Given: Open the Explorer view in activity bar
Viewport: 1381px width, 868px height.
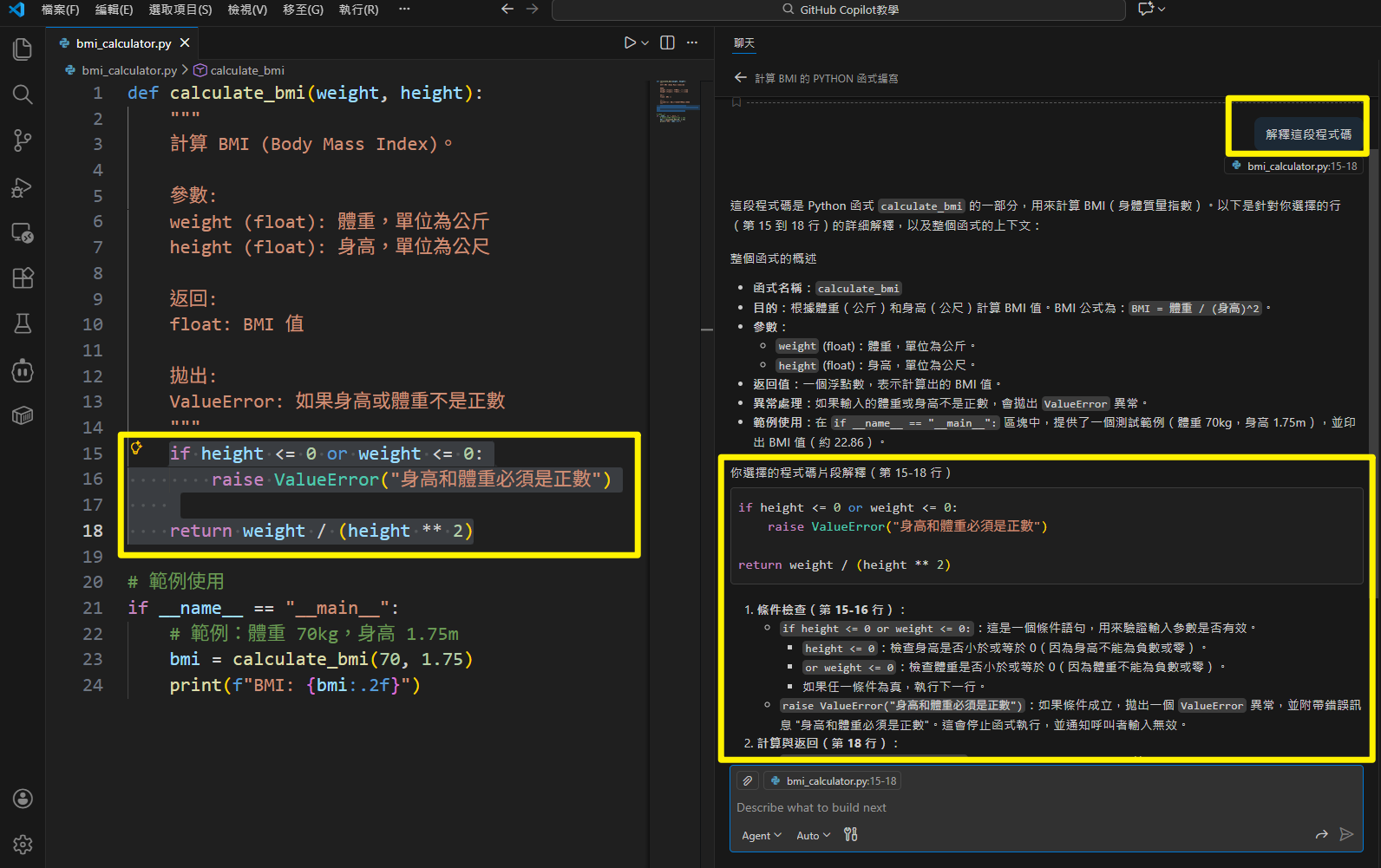Looking at the screenshot, I should pos(23,49).
